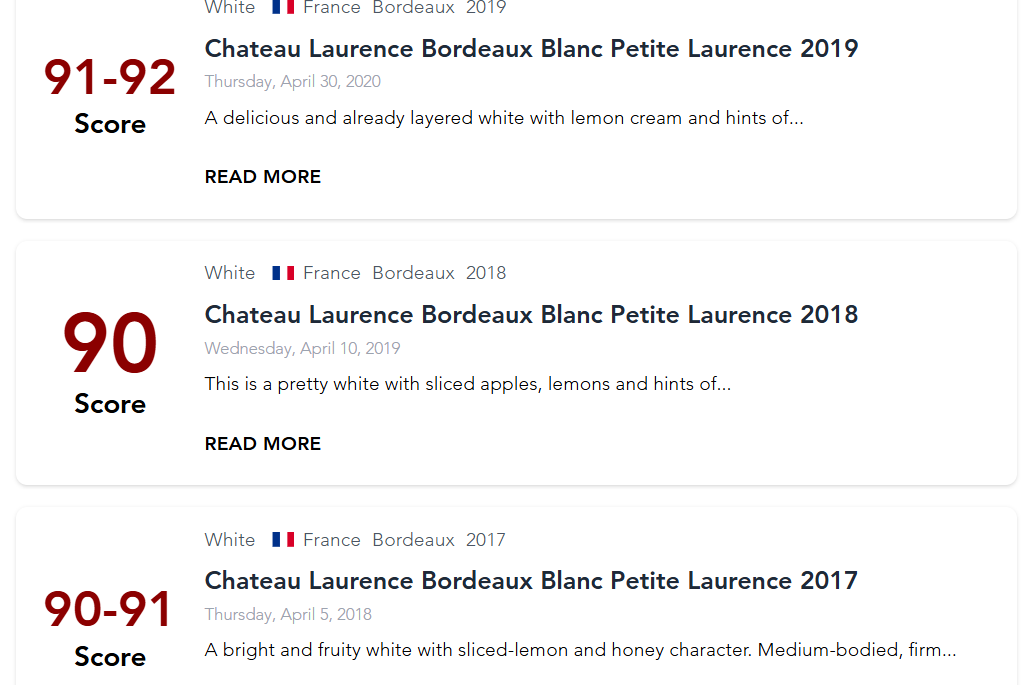The width and height of the screenshot is (1026, 685).
Task: Select the large 90 score rating
Action: click(x=110, y=344)
